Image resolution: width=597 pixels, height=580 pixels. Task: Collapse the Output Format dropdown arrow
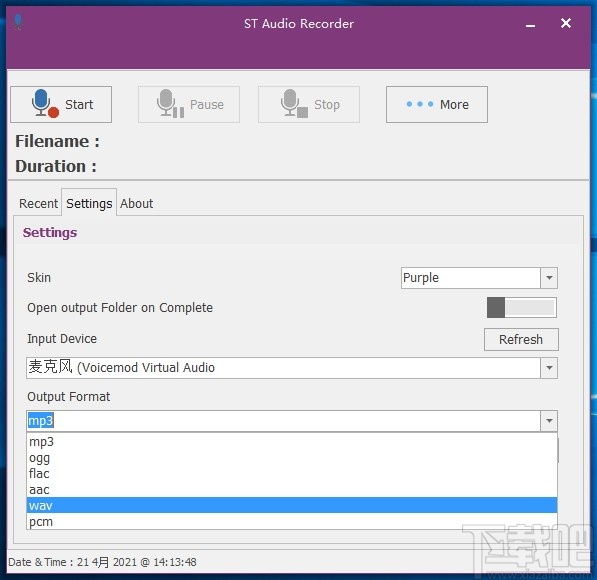(x=549, y=421)
